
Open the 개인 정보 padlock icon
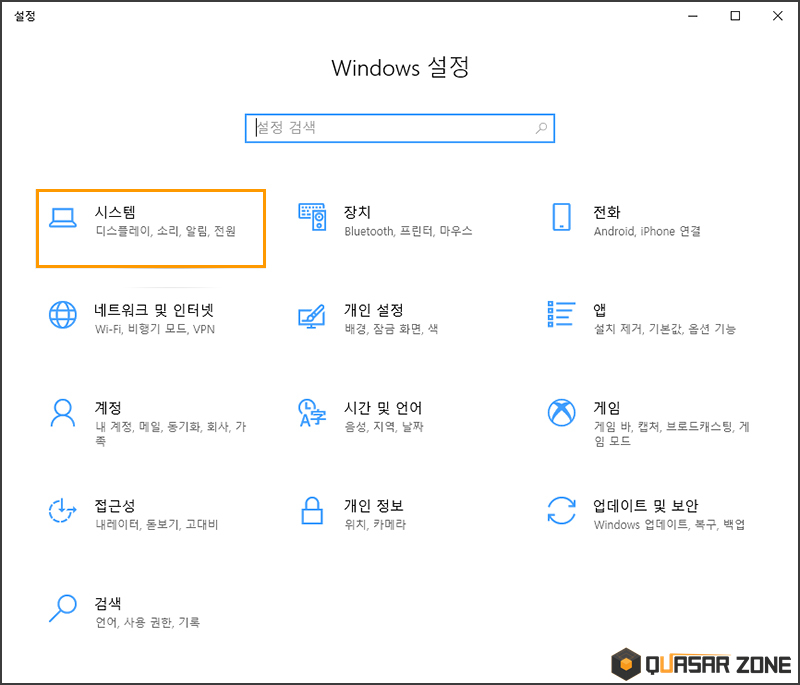pyautogui.click(x=312, y=511)
